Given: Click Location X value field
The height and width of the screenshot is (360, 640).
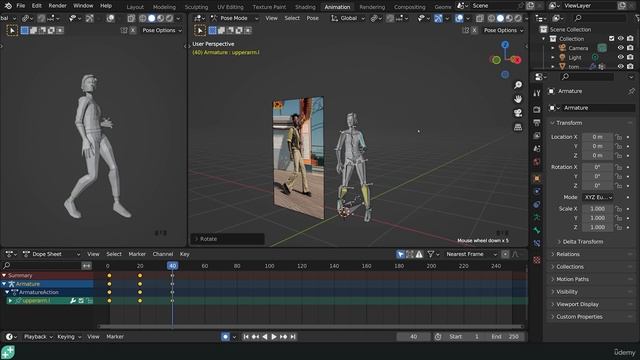Looking at the screenshot, I should pyautogui.click(x=597, y=137).
